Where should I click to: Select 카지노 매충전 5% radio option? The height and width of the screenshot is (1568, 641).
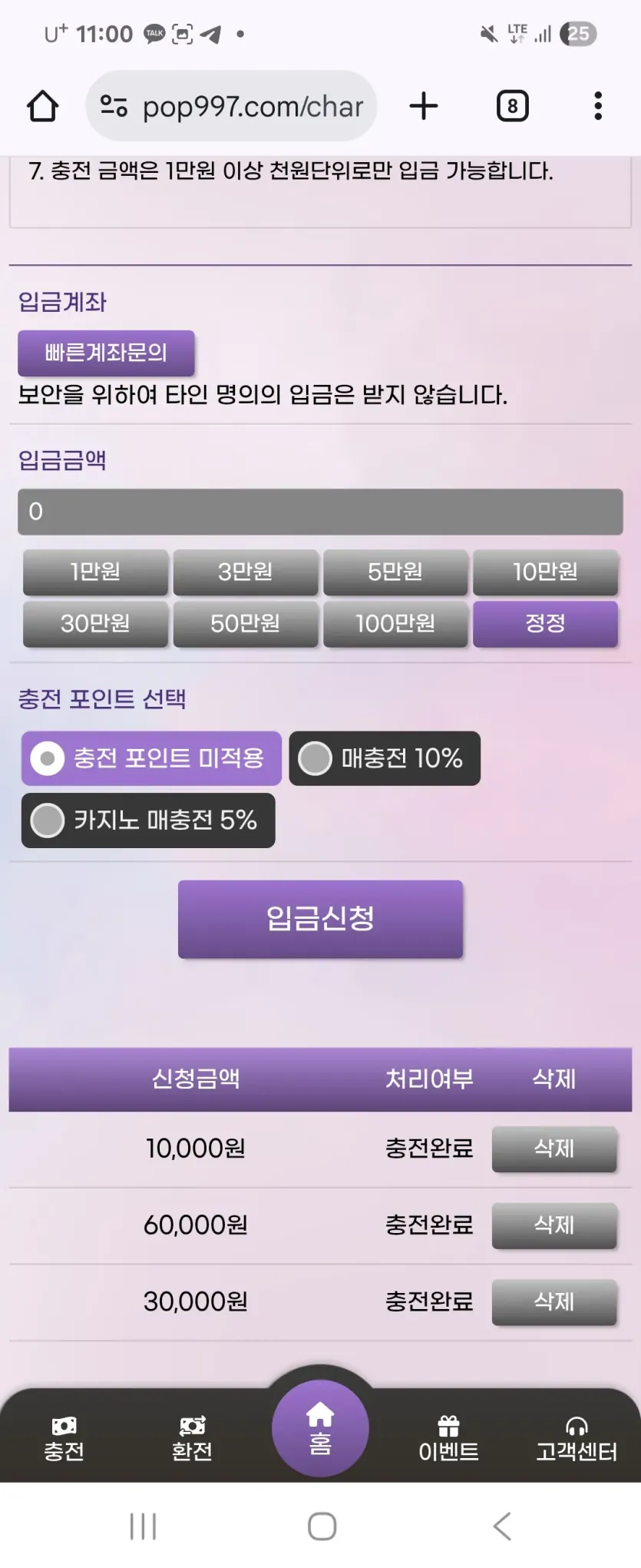pyautogui.click(x=148, y=820)
